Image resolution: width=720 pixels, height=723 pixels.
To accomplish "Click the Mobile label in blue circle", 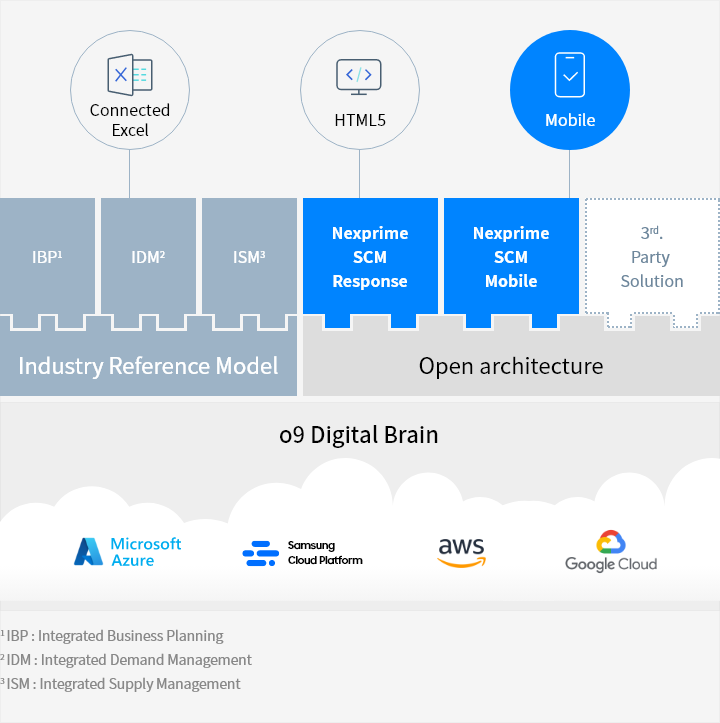I will 569,120.
